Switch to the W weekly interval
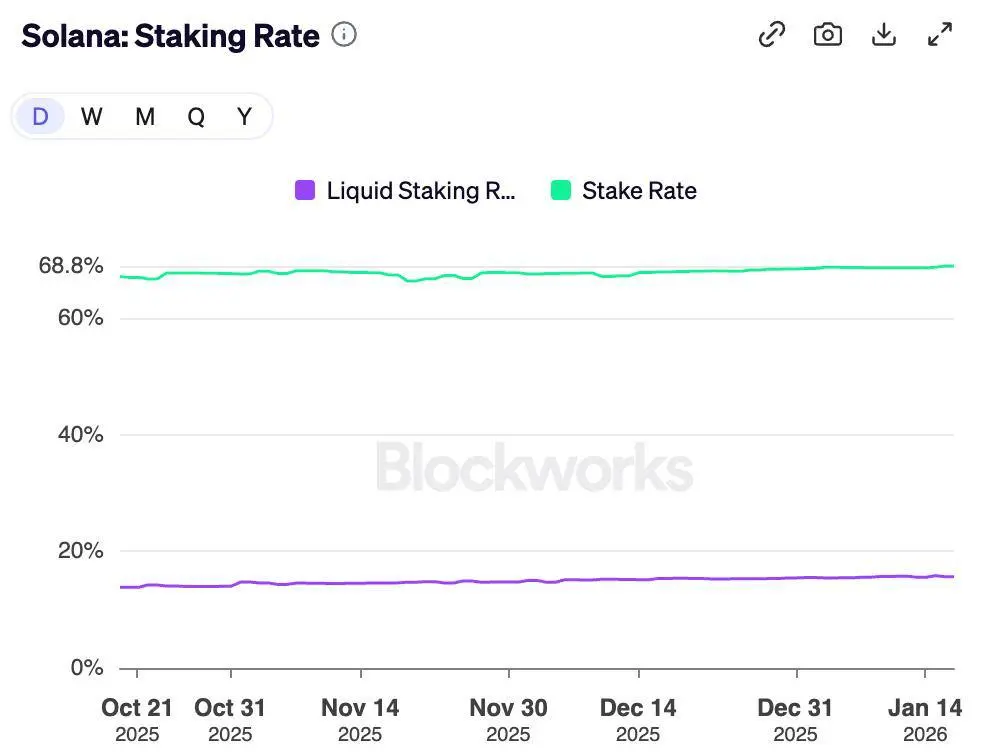 pos(92,117)
